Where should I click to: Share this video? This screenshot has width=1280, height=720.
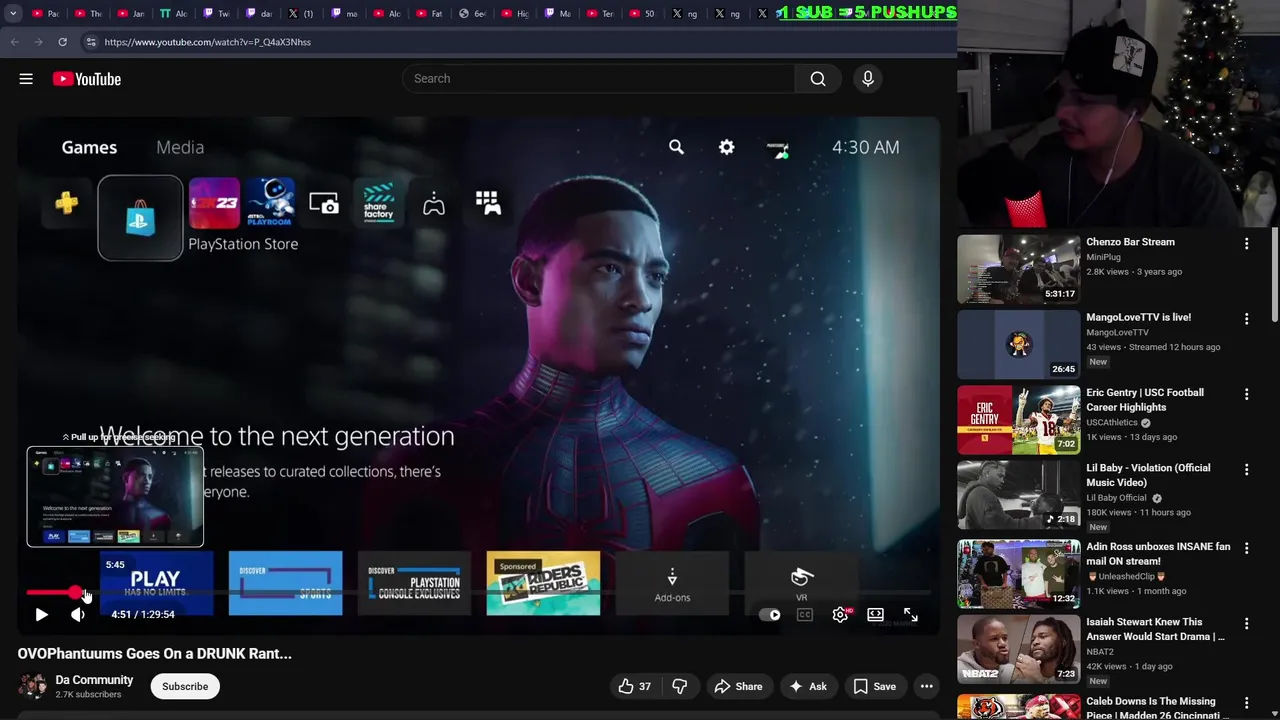pos(738,687)
